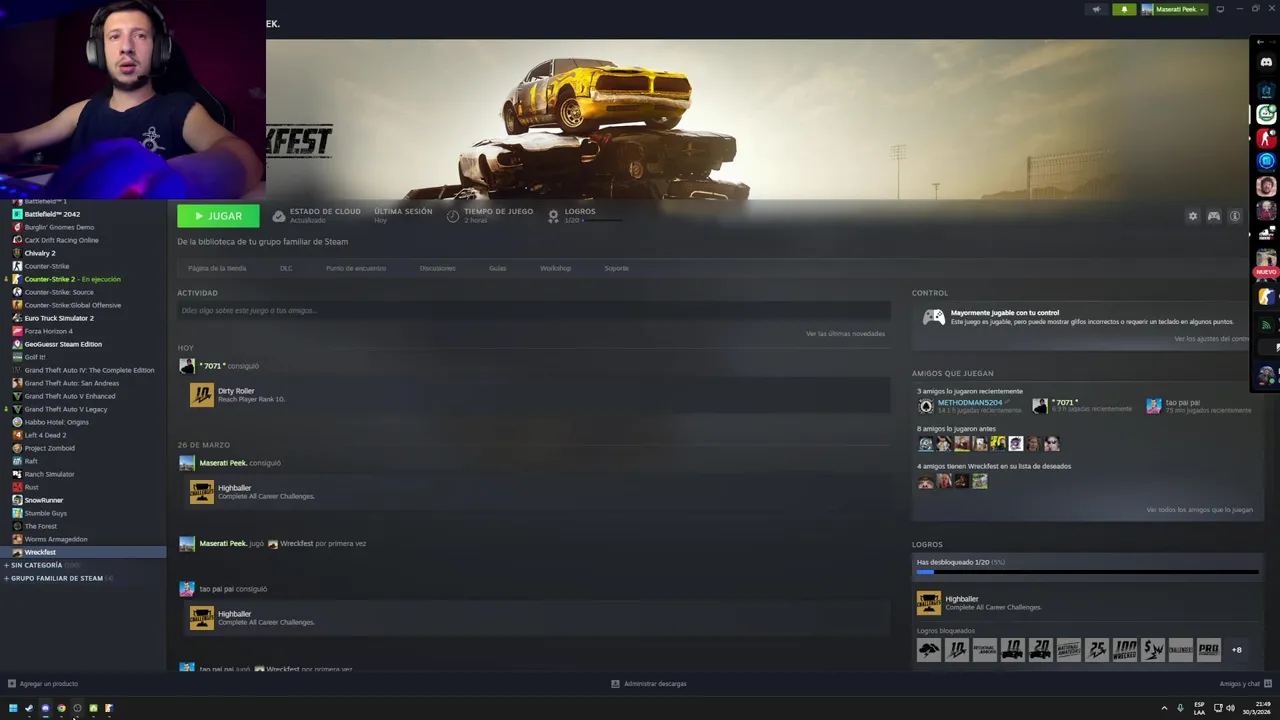Open the Discusiones tab
The width and height of the screenshot is (1280, 720).
tap(437, 268)
